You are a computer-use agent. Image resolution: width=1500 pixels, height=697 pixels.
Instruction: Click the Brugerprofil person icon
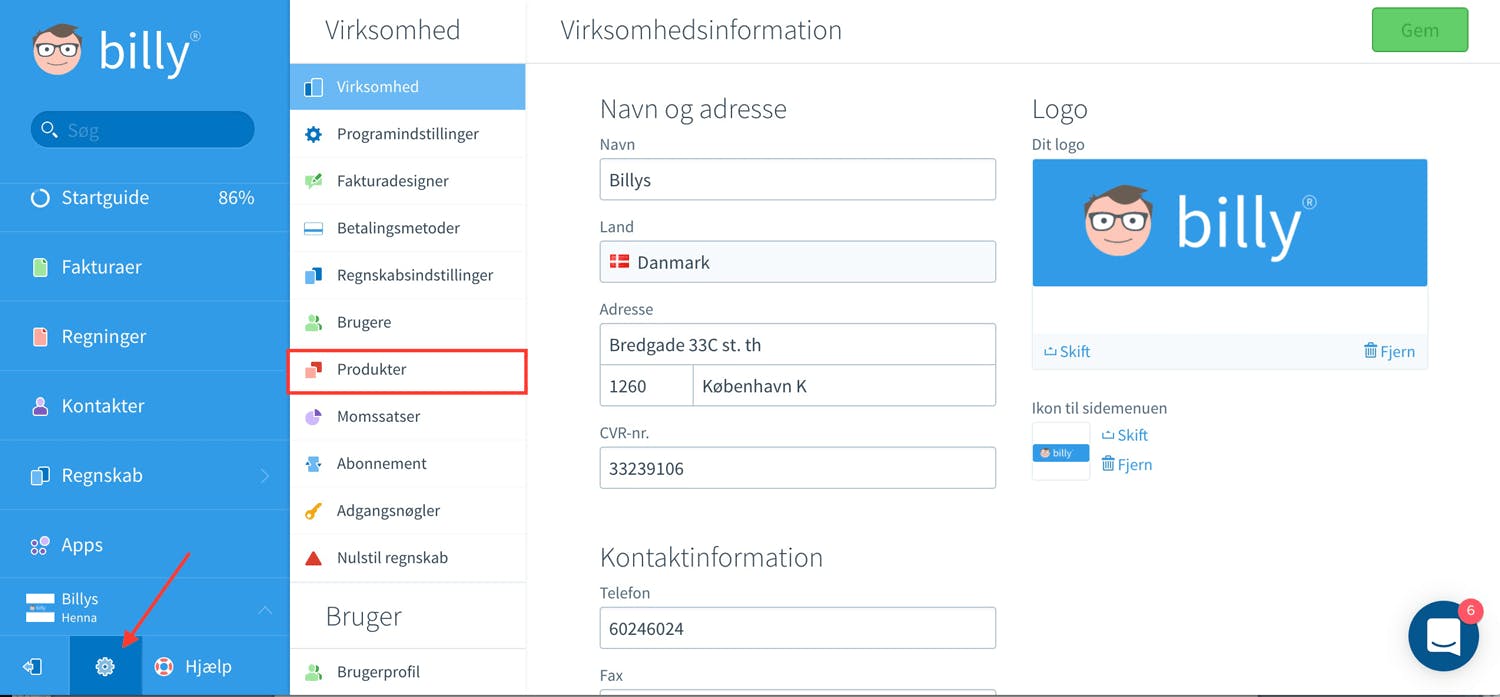(313, 672)
